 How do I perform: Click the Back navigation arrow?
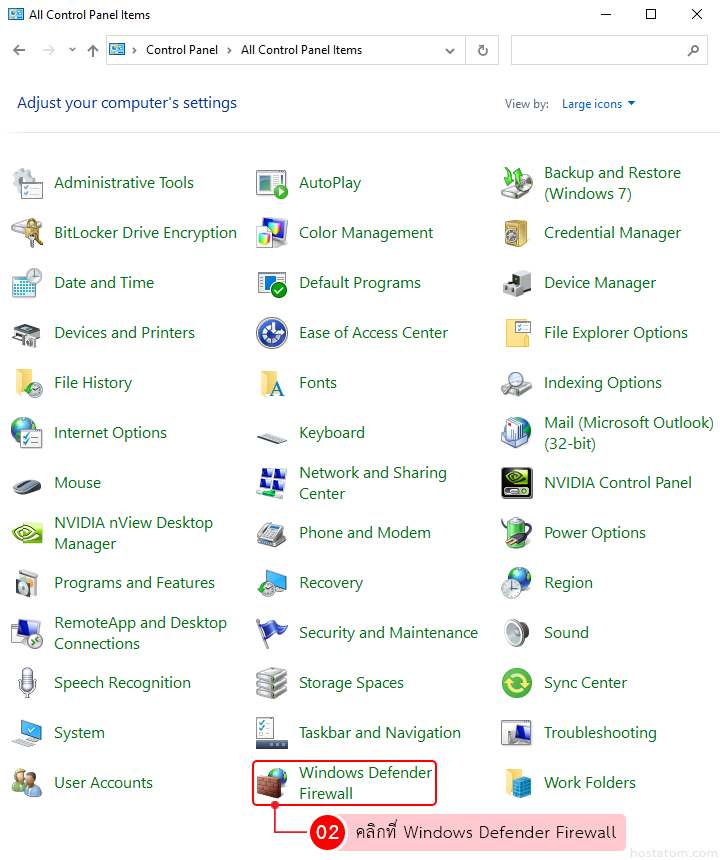click(19, 50)
